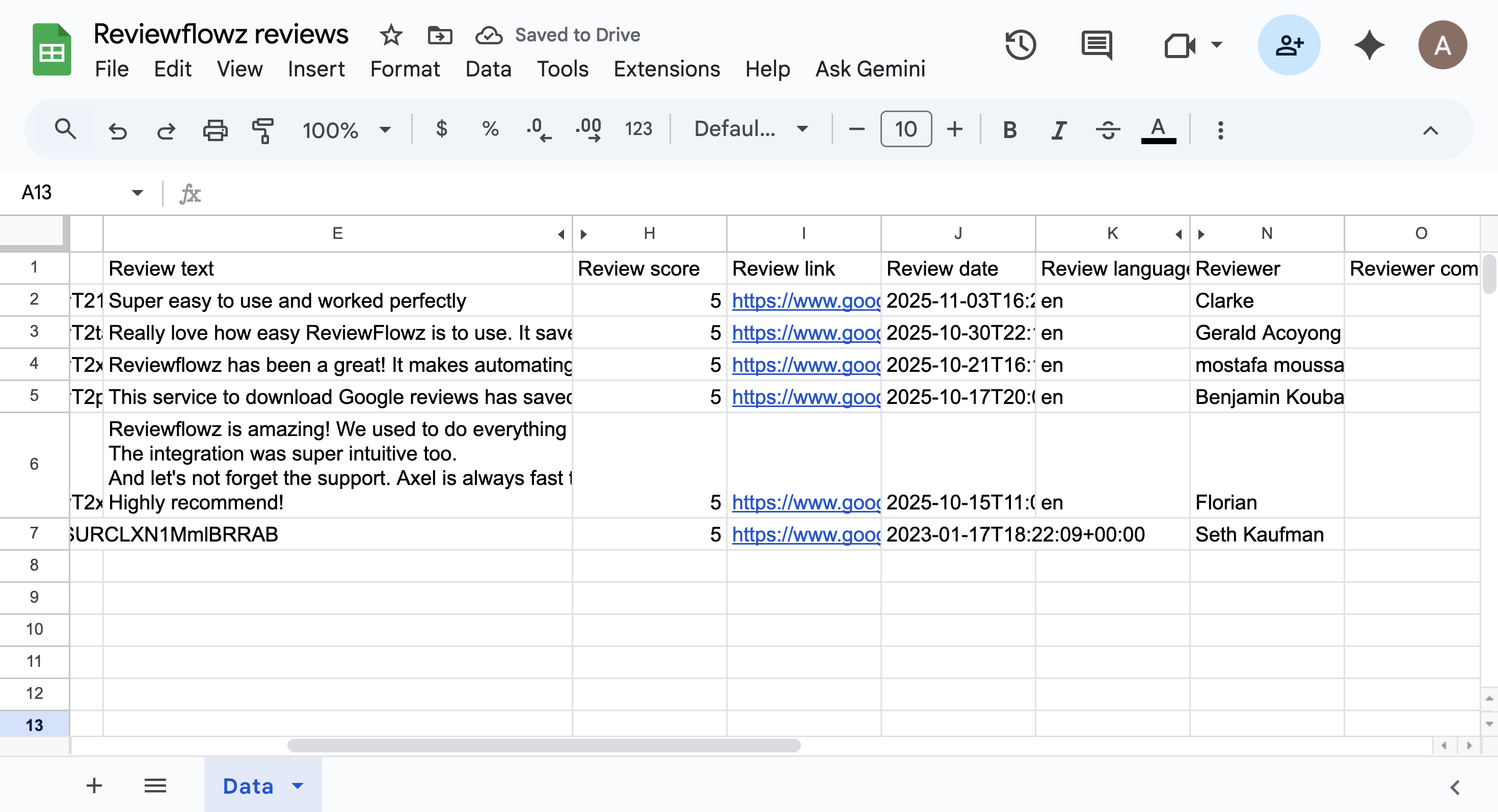This screenshot has height=812, width=1498.
Task: Click the Ask Gemini menu button
Action: 869,69
